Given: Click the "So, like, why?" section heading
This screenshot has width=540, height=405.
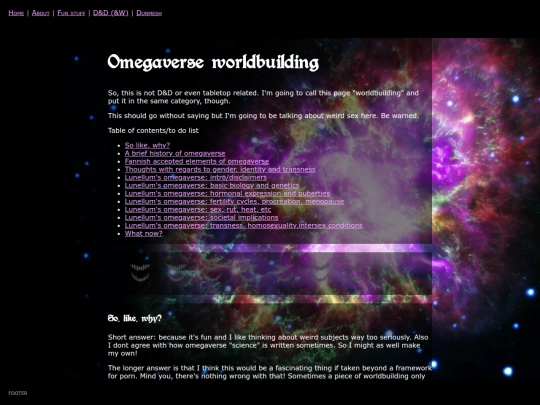Looking at the screenshot, I should (135, 319).
